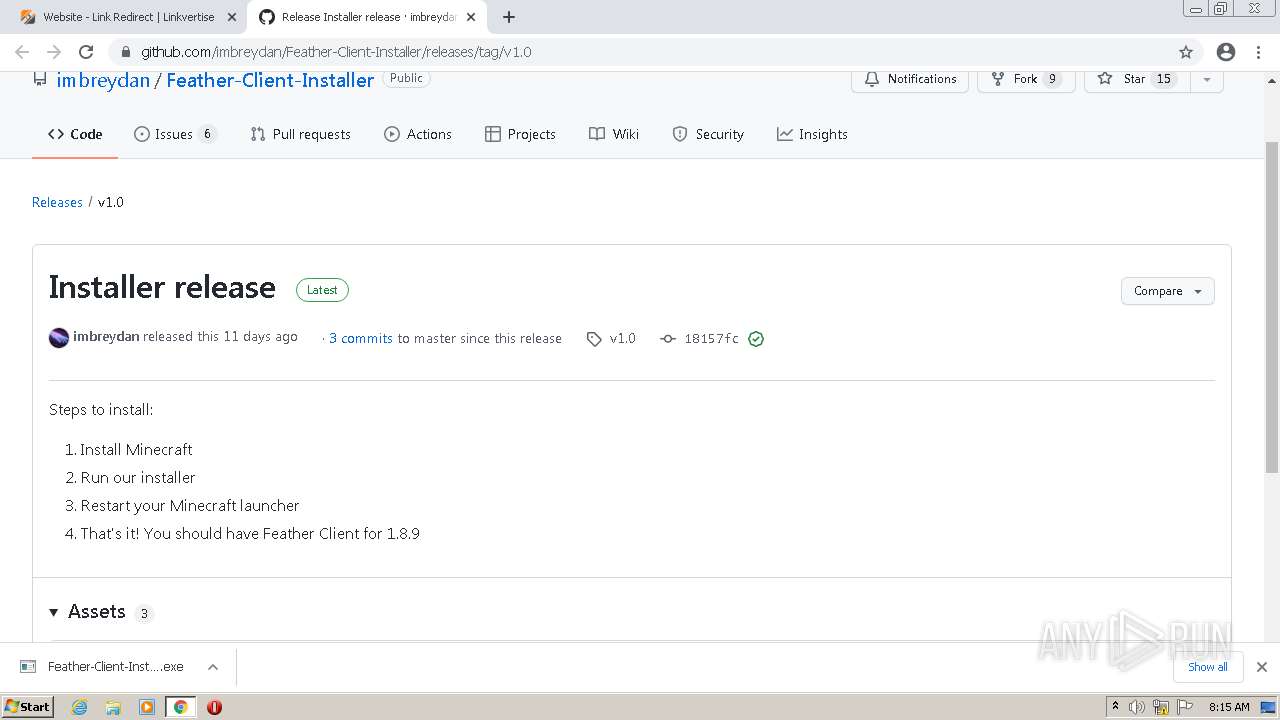Open the Feather-Client-Installer repository link
This screenshot has width=1280, height=720.
pyautogui.click(x=270, y=80)
